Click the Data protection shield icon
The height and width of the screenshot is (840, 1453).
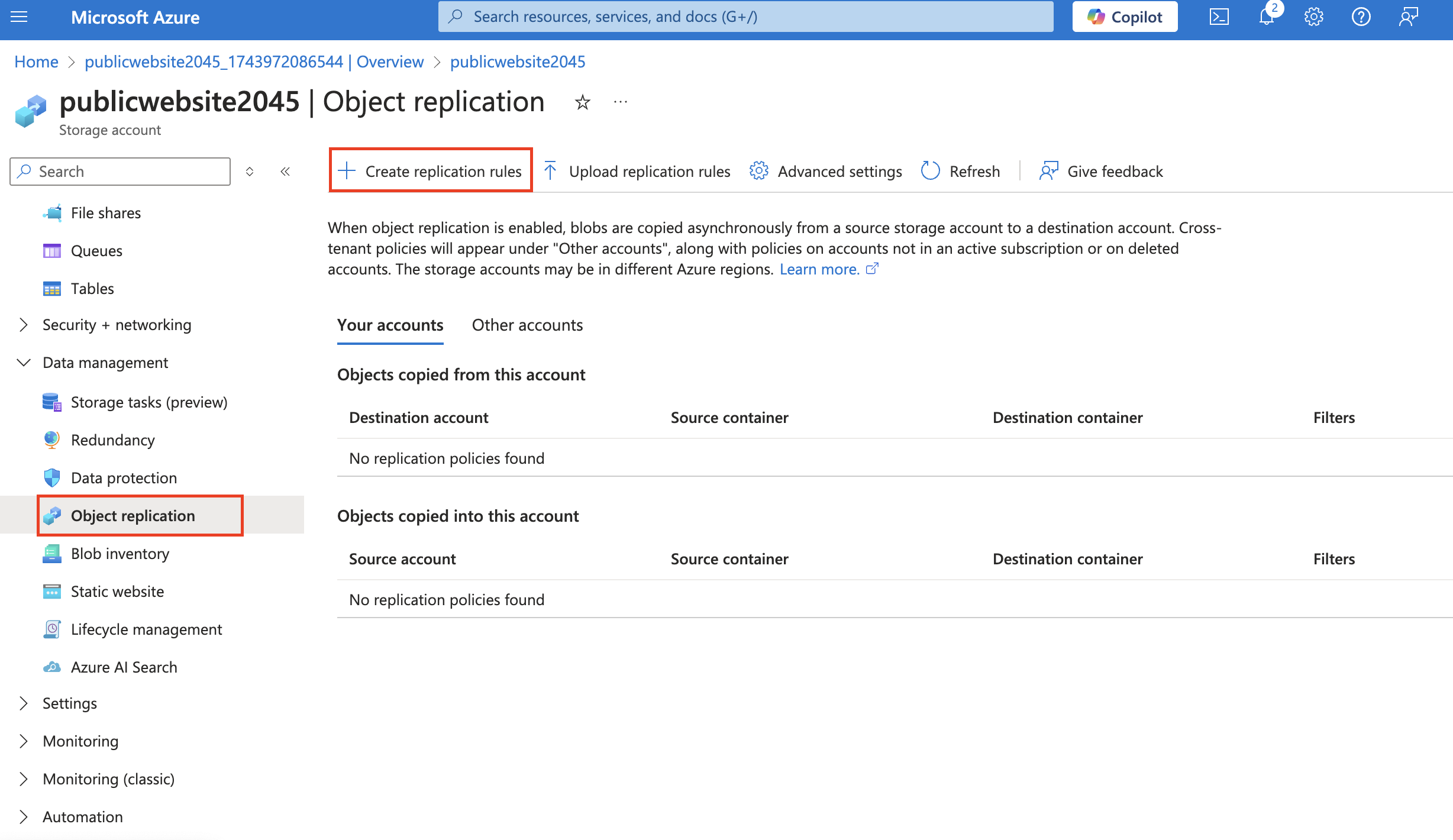click(x=52, y=478)
